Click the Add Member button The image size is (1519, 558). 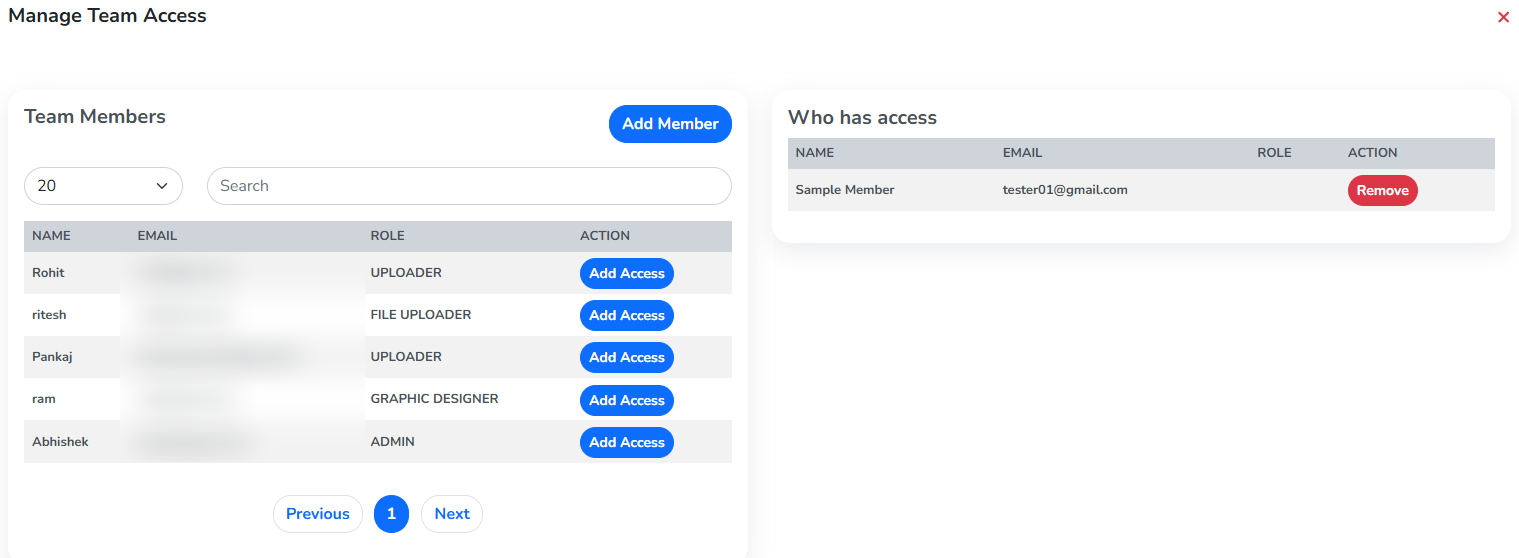670,124
